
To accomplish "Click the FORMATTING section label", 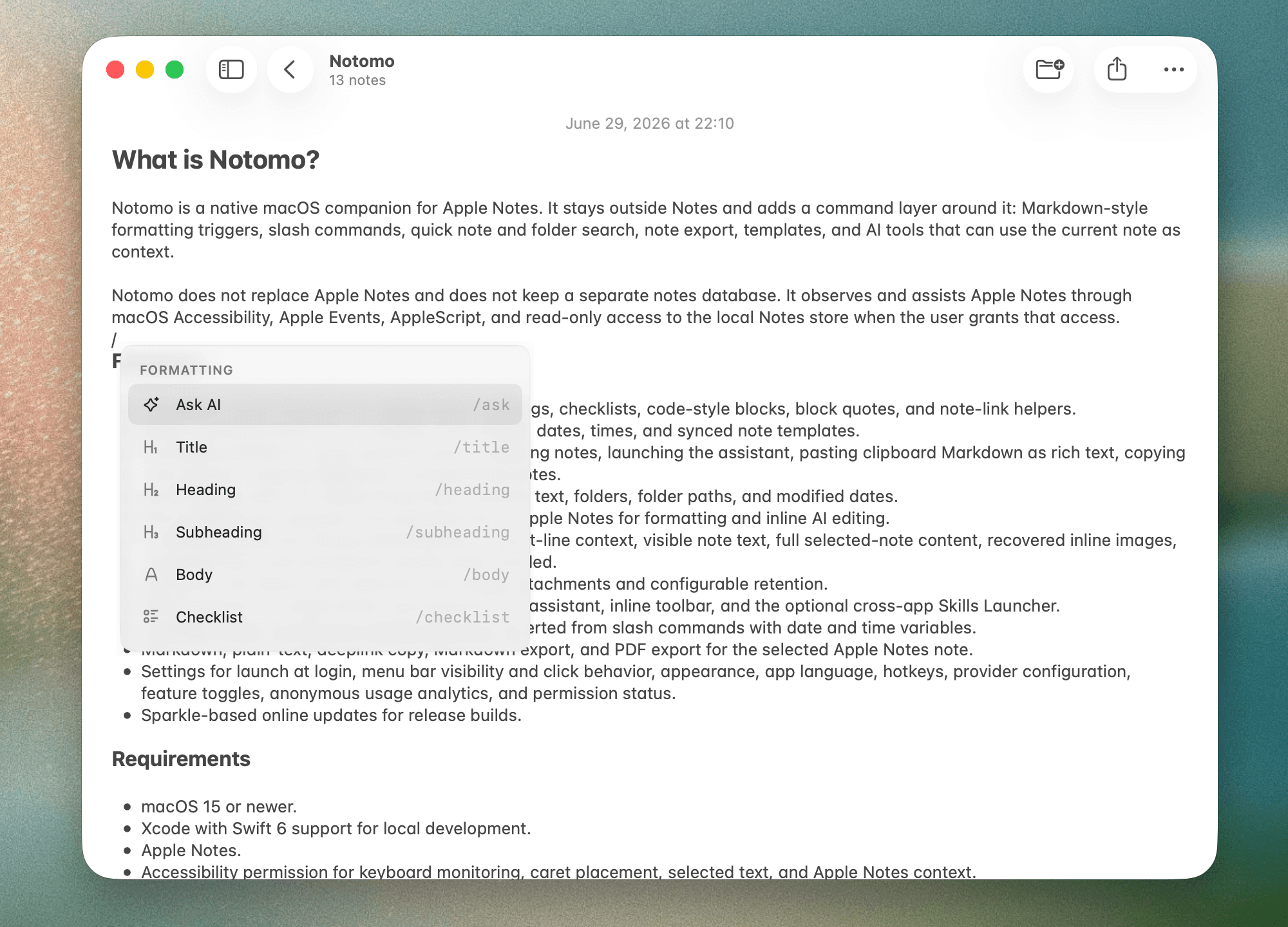I will click(186, 370).
